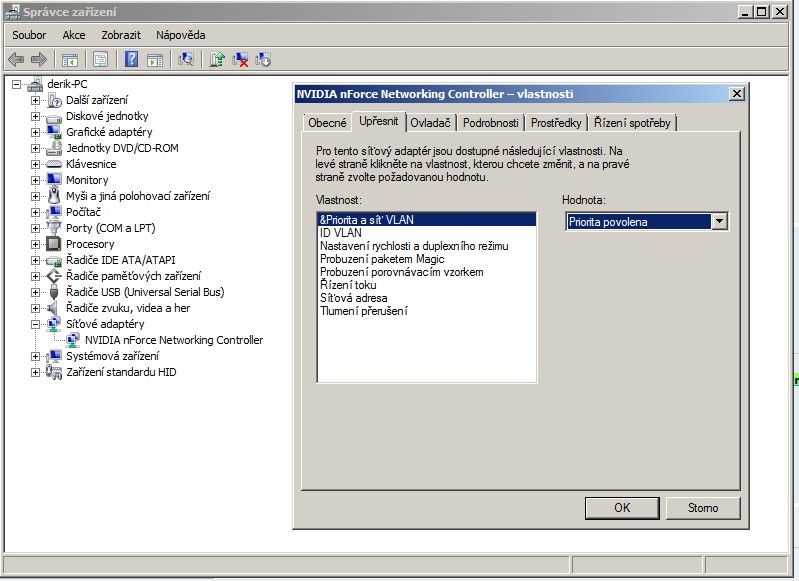Toggle the console tree toolbar icon

[70, 60]
